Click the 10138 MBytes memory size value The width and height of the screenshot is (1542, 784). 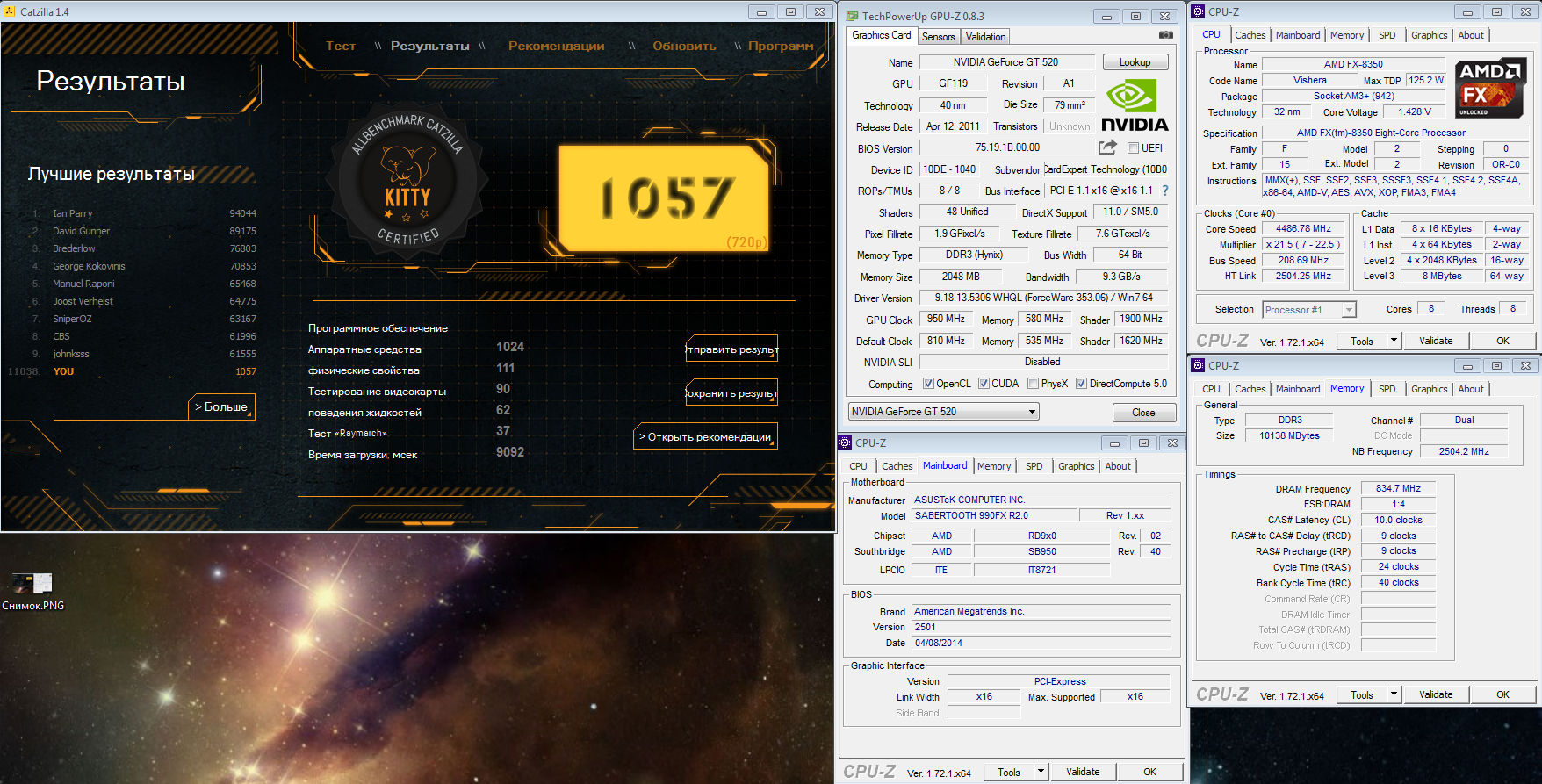[x=1289, y=435]
